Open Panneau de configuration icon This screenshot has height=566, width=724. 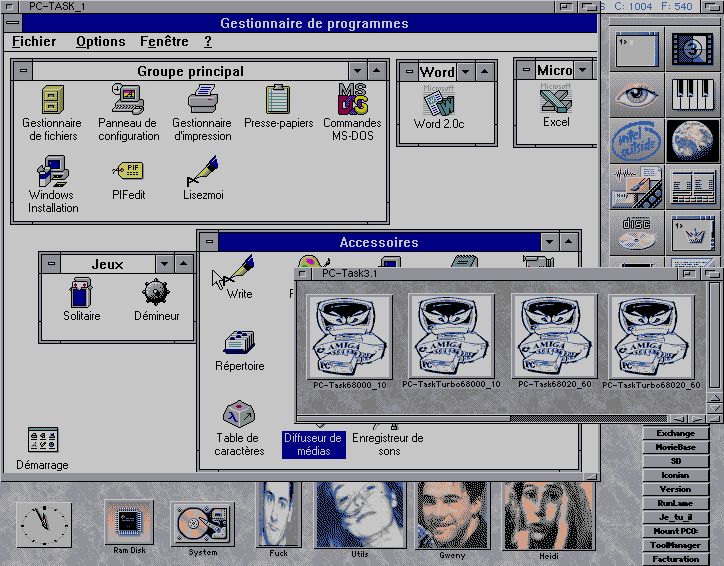pos(128,99)
